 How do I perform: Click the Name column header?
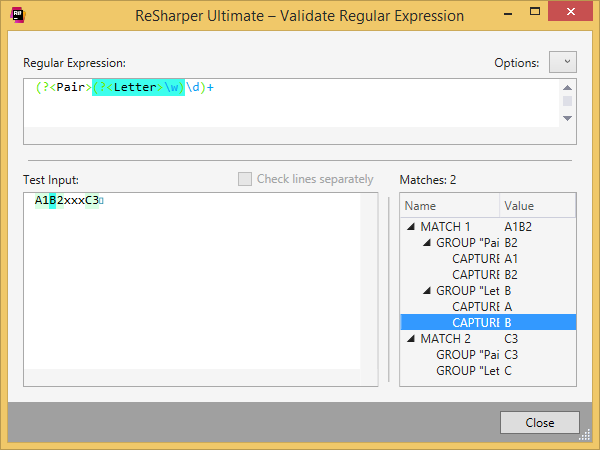[450, 205]
